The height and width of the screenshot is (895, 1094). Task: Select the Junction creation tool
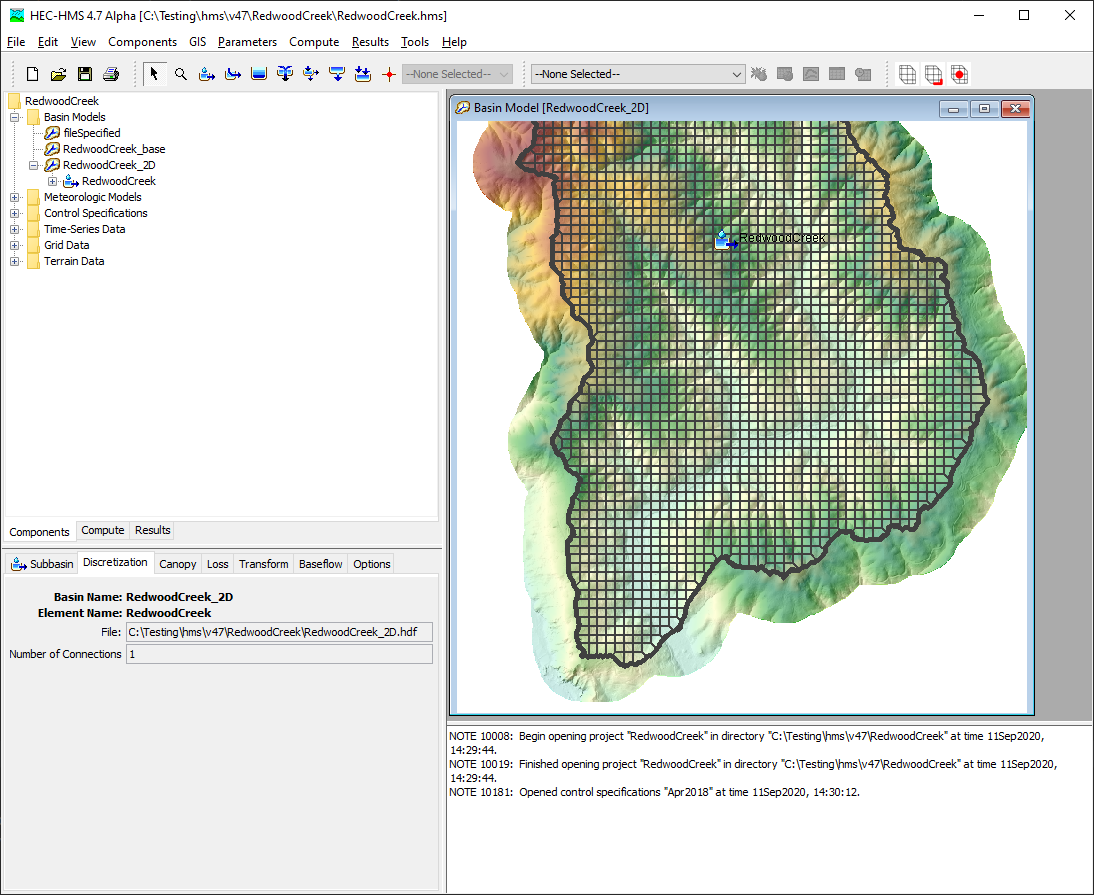[285, 74]
